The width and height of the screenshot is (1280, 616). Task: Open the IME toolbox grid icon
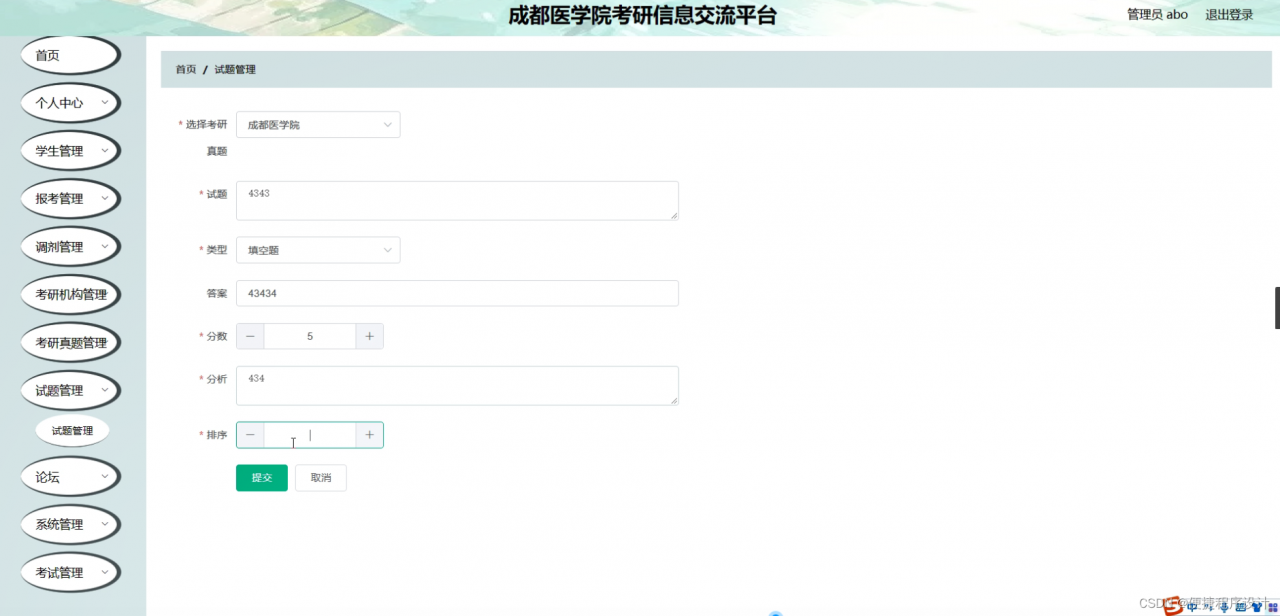1271,607
